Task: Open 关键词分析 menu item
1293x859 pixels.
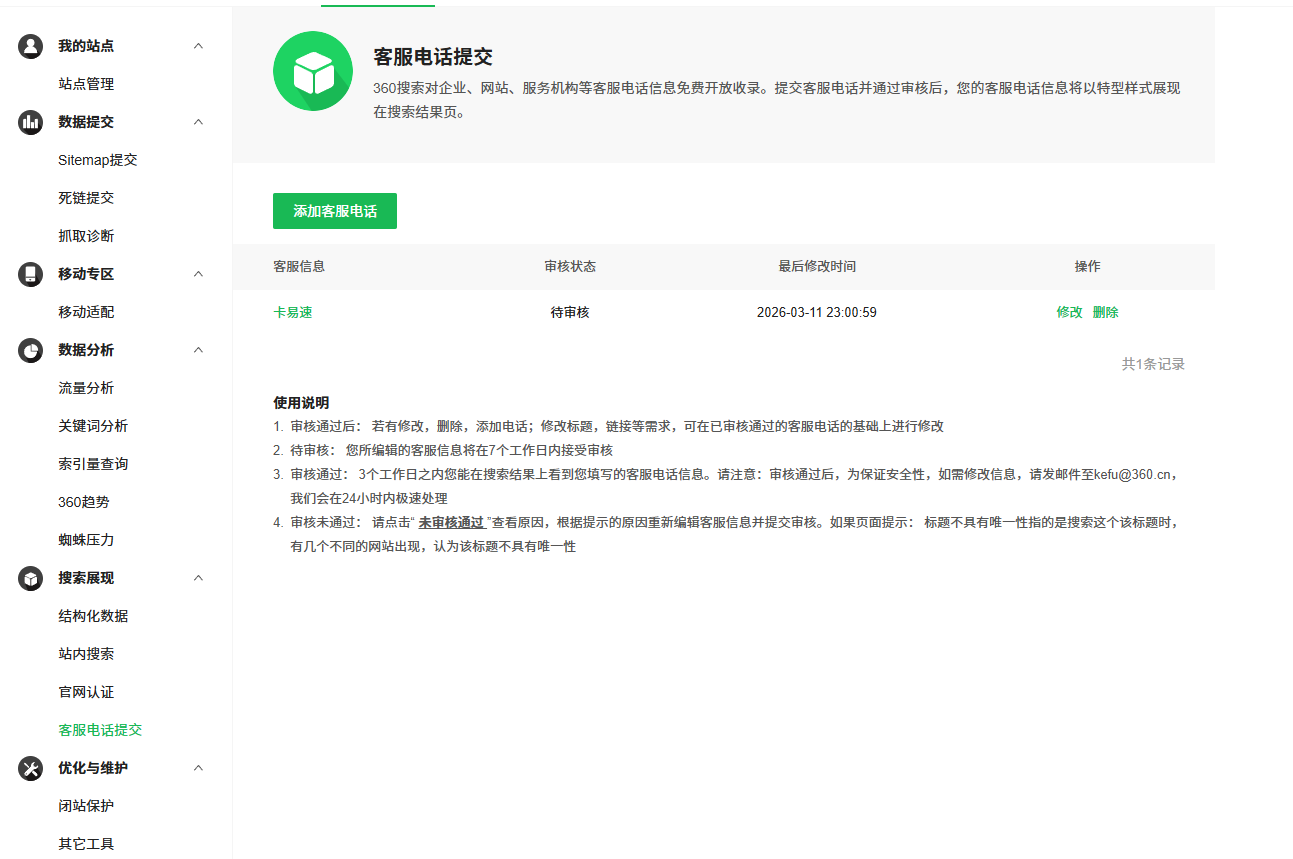Action: tap(93, 426)
